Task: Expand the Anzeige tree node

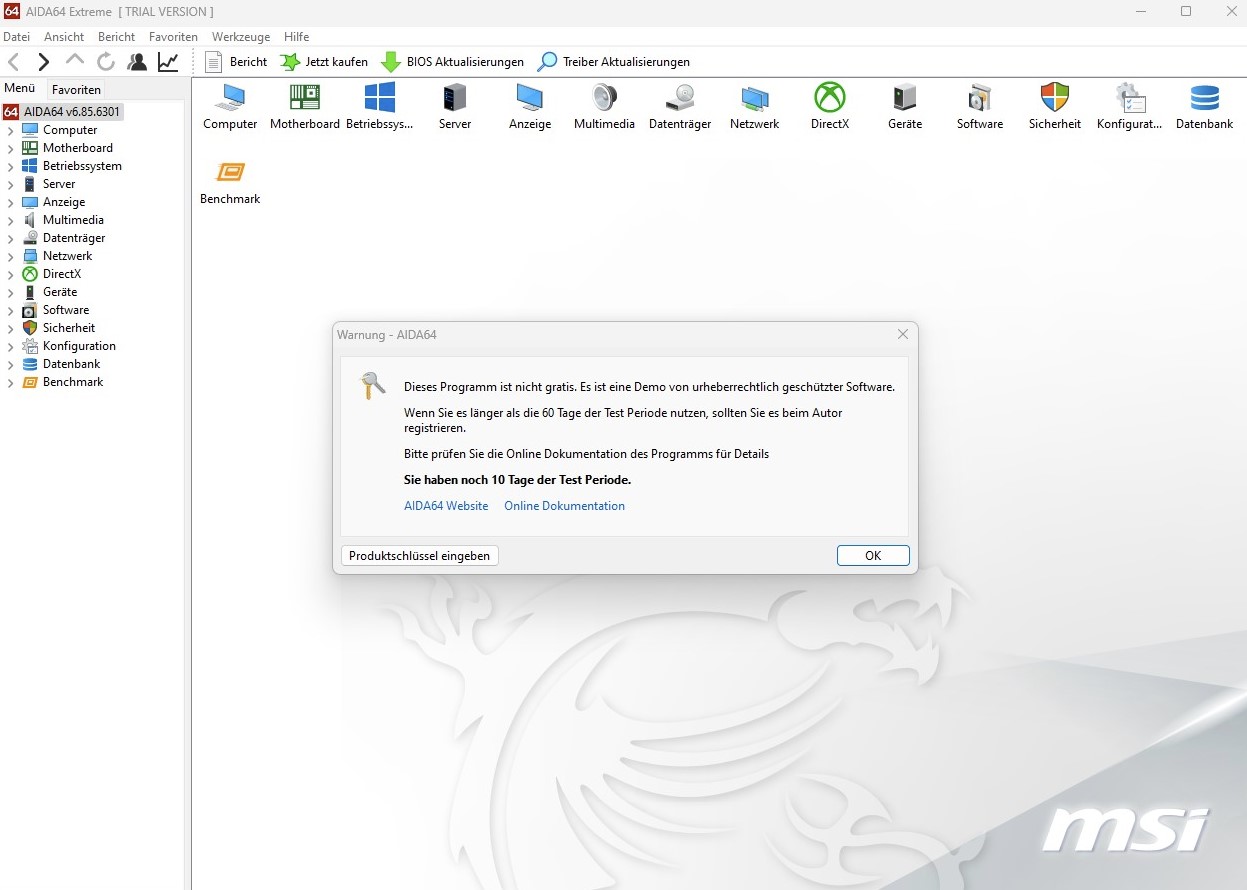Action: click(11, 202)
